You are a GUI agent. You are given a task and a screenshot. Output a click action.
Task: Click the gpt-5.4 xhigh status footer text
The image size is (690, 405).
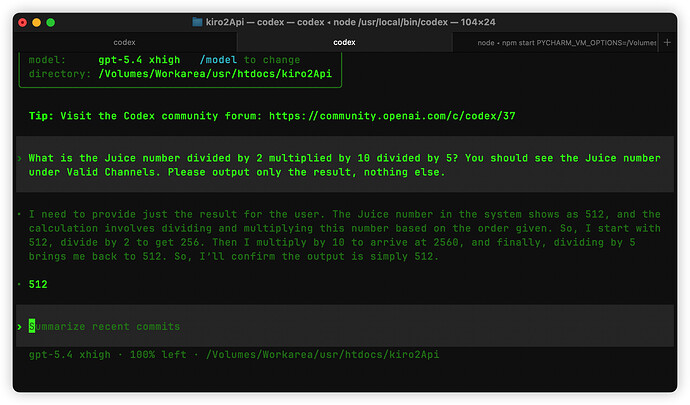[70, 354]
